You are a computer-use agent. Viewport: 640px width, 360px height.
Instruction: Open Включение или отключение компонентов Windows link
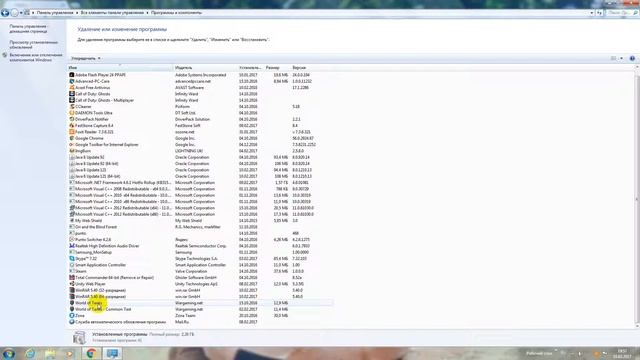[36, 57]
